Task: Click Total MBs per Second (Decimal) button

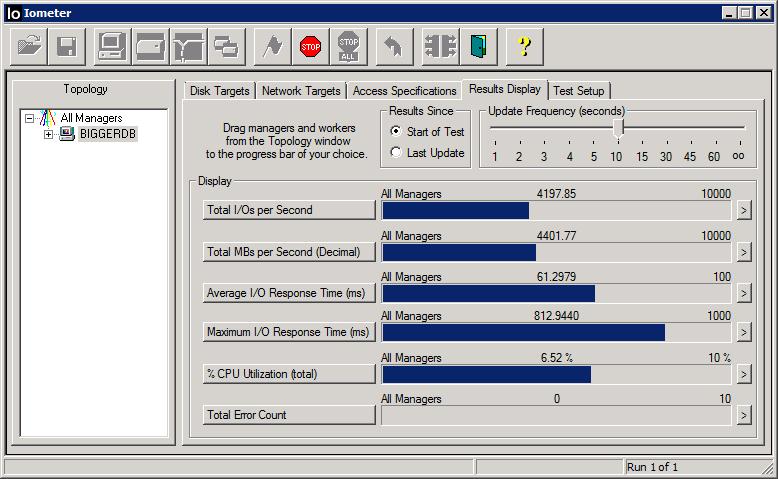Action: coord(289,252)
